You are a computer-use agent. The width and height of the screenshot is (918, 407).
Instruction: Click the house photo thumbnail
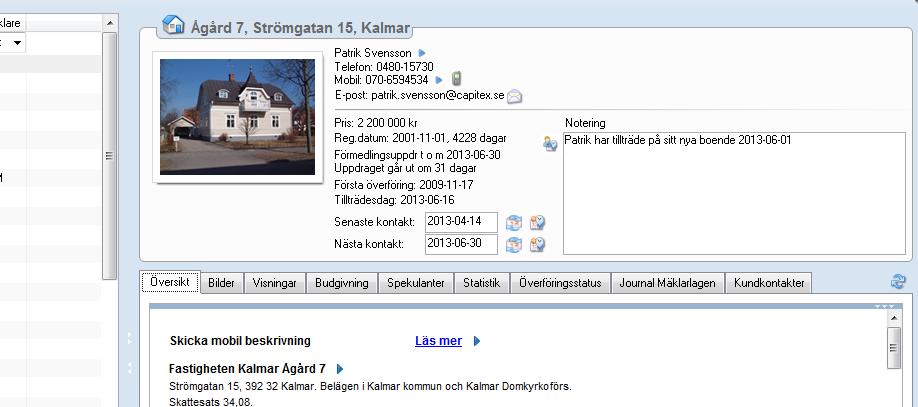238,117
